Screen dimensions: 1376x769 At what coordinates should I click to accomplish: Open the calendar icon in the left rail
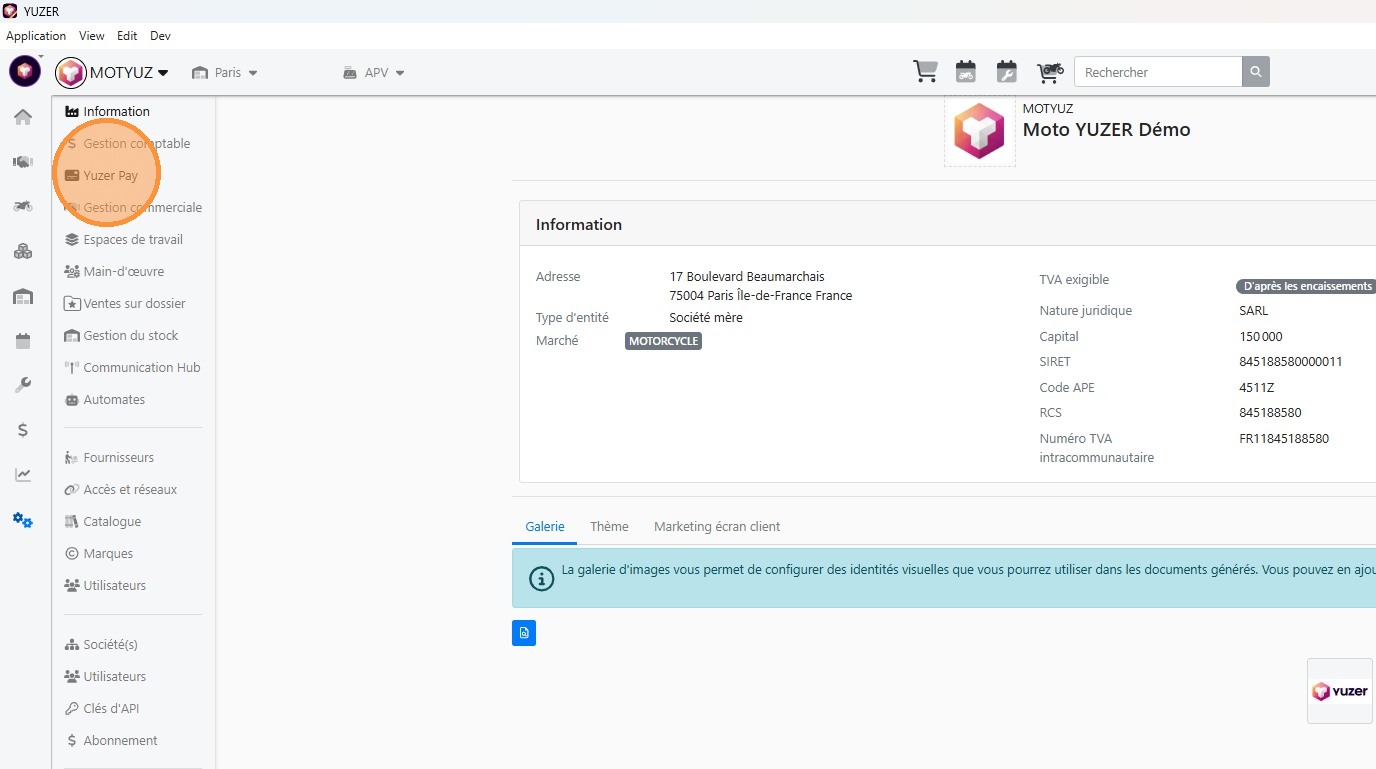point(23,341)
